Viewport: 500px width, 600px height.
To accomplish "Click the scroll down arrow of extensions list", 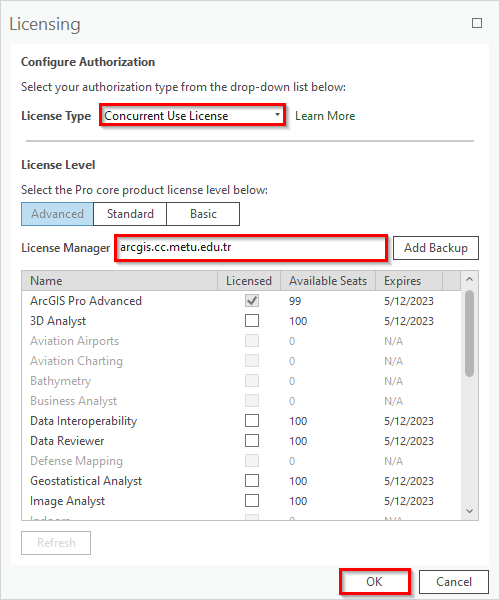I will tap(470, 511).
